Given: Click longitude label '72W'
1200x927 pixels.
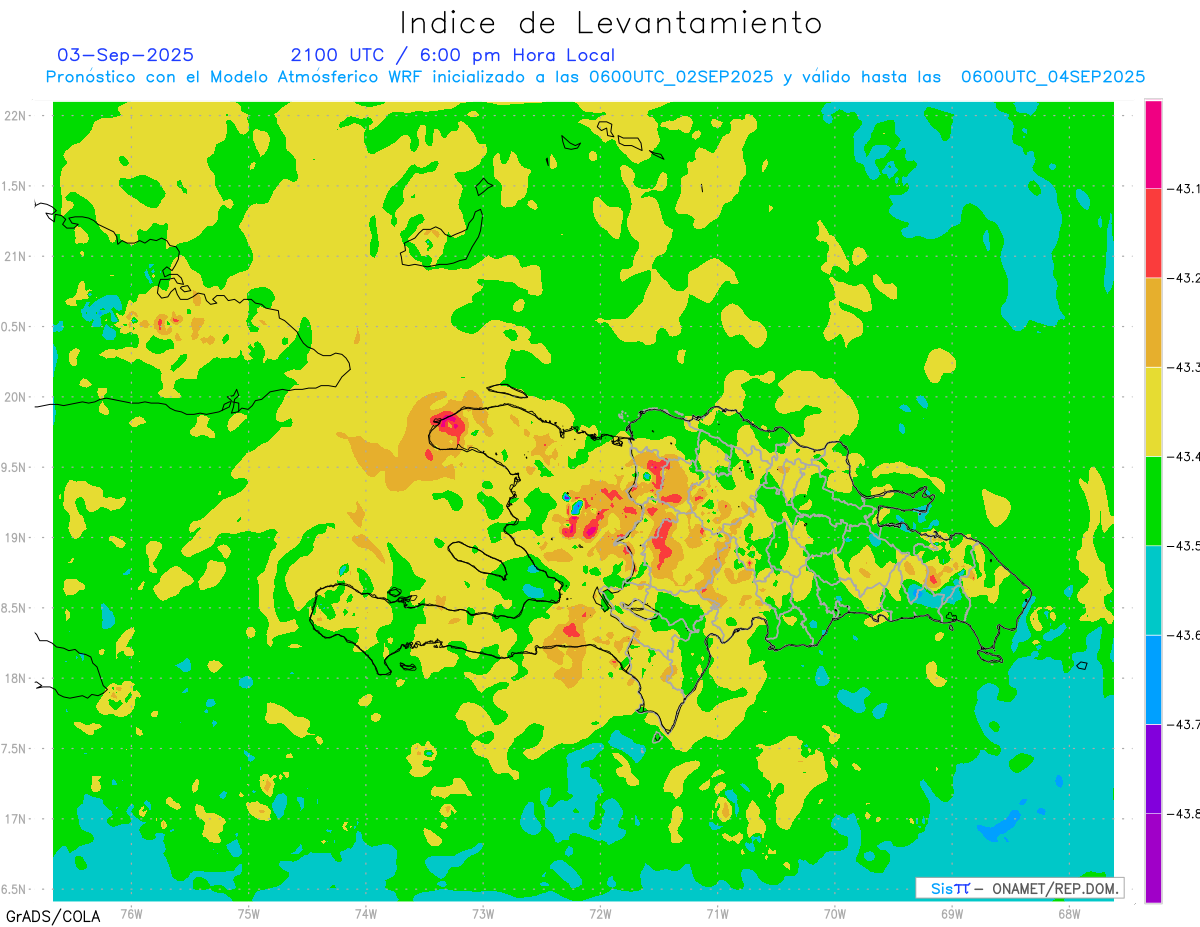Looking at the screenshot, I should 600,914.
